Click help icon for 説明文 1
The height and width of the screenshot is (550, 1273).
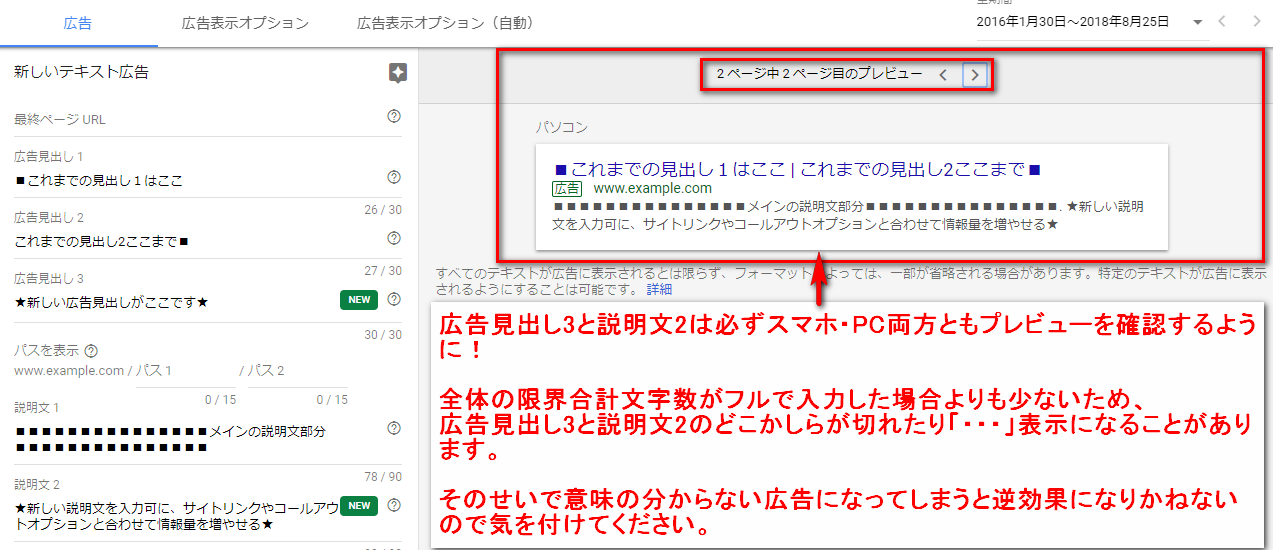(x=394, y=428)
